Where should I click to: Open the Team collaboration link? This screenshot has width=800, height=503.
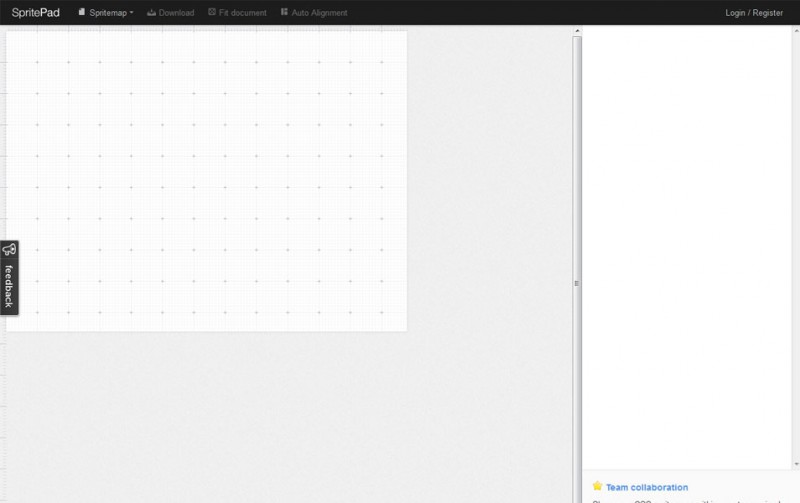[646, 487]
